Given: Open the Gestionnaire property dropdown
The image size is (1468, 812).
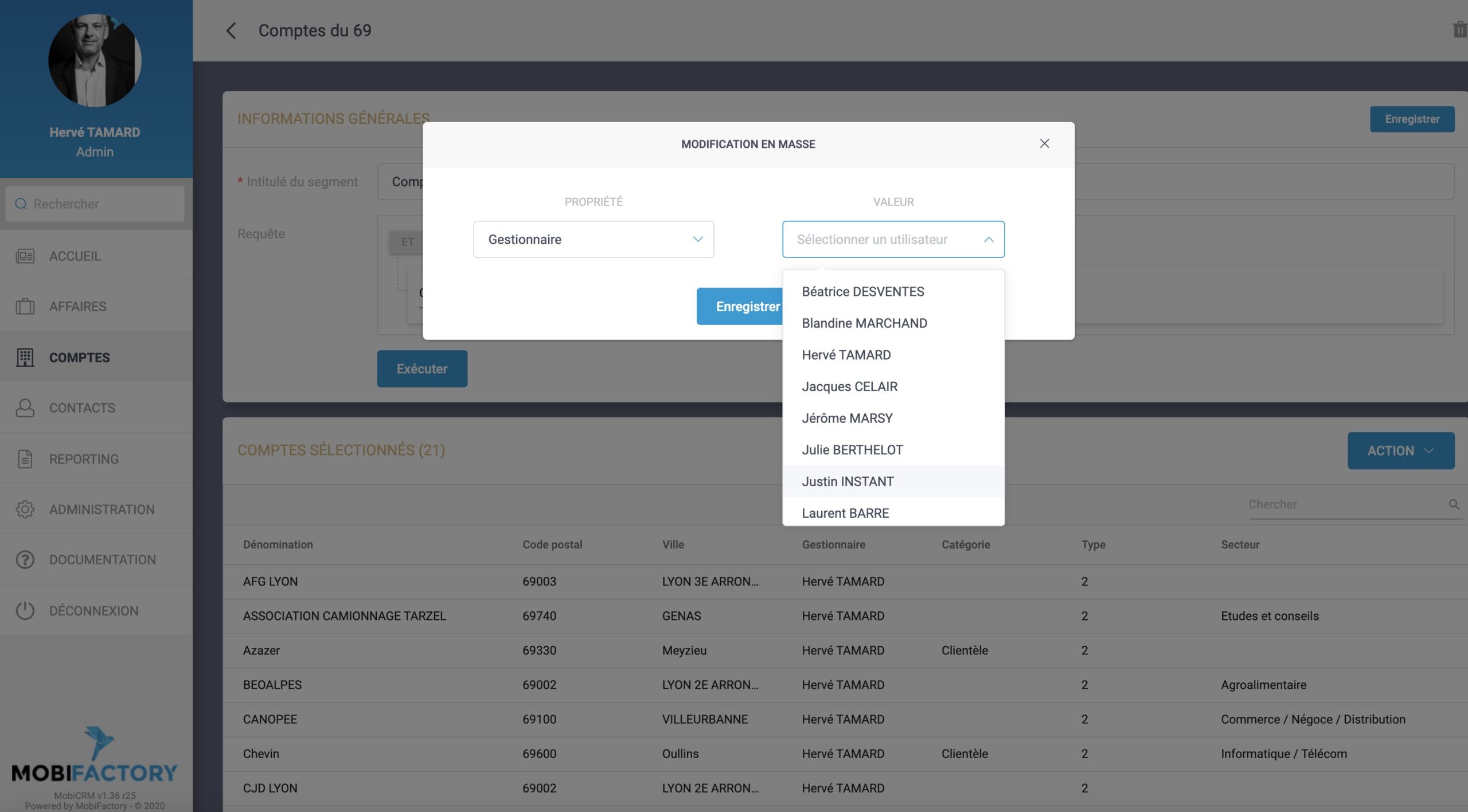Looking at the screenshot, I should click(593, 240).
